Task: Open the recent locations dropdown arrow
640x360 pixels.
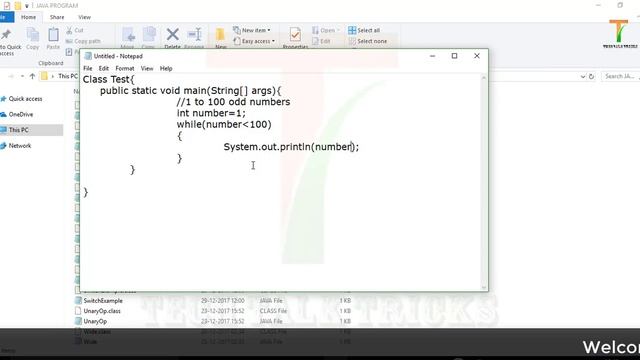Action: 22,76
